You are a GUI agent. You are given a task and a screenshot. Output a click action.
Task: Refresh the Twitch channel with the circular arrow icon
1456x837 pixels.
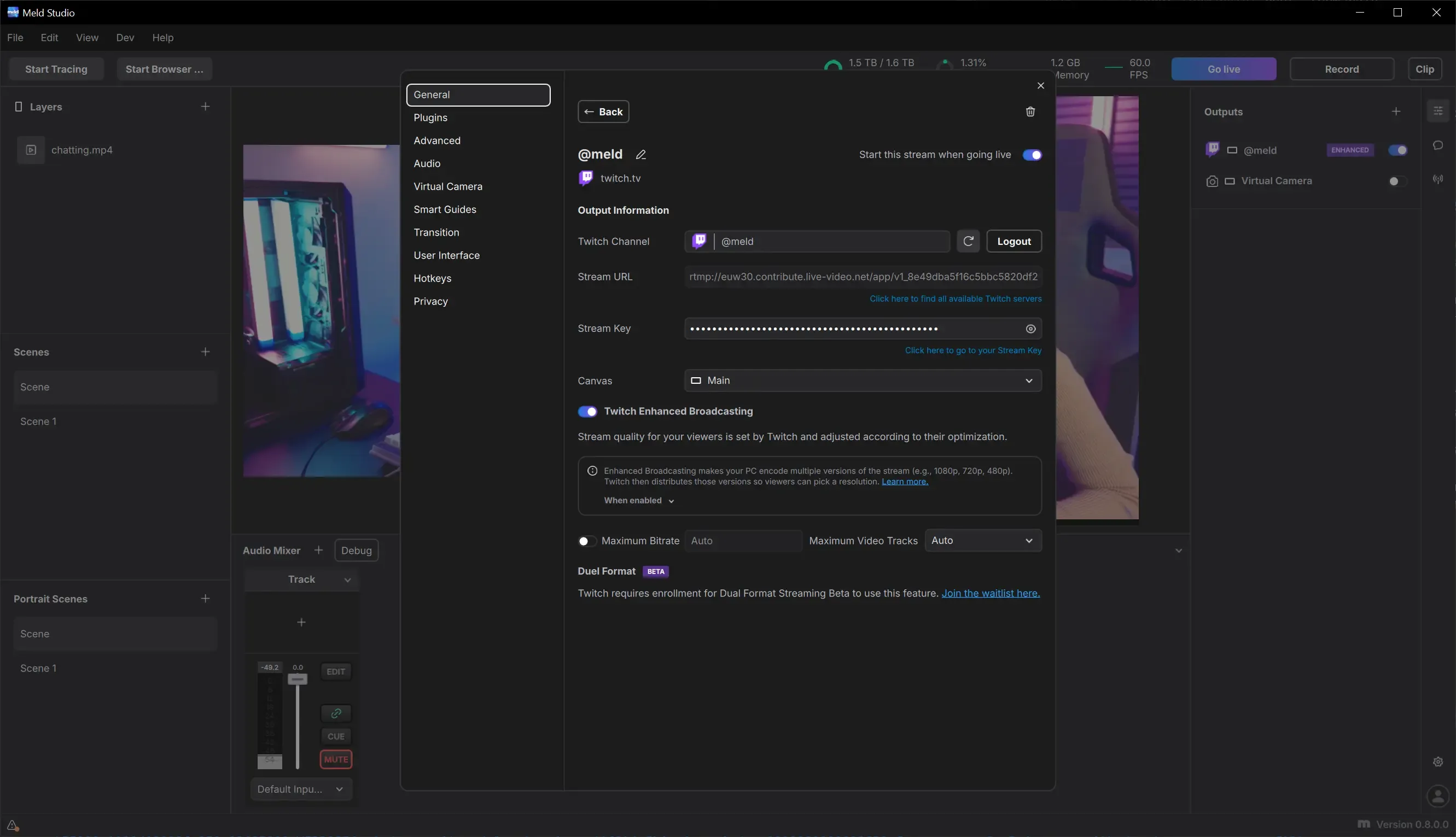967,241
